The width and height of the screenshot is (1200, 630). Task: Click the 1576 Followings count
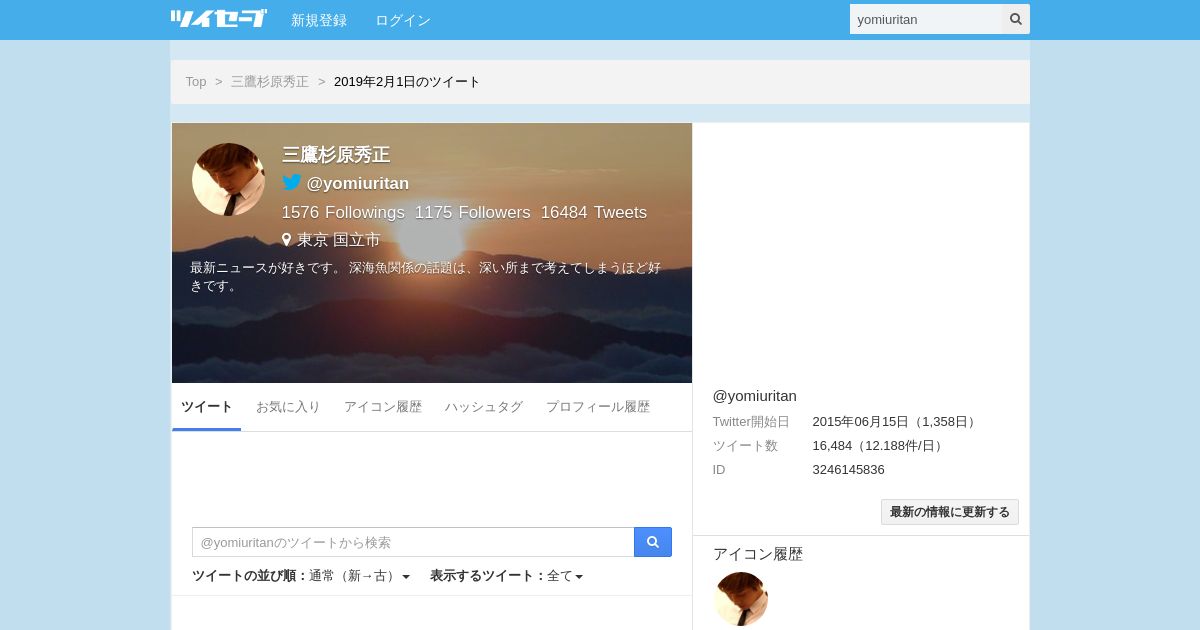coord(343,212)
